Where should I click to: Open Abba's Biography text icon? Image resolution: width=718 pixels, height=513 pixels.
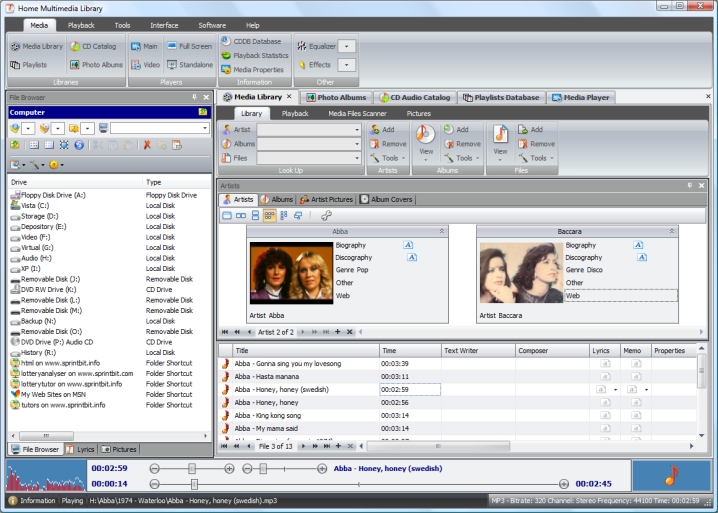tap(409, 245)
